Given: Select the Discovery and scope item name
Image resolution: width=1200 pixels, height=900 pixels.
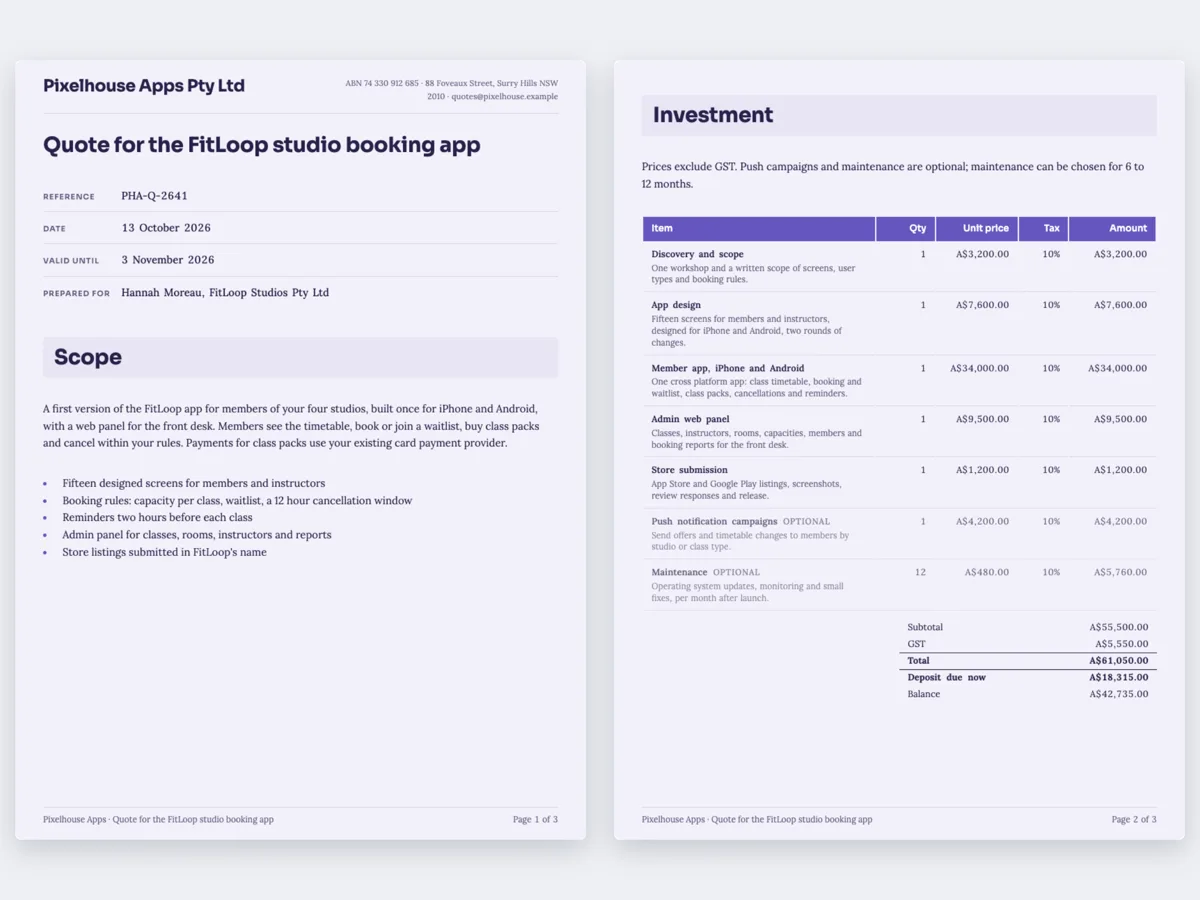Looking at the screenshot, I should pos(697,254).
